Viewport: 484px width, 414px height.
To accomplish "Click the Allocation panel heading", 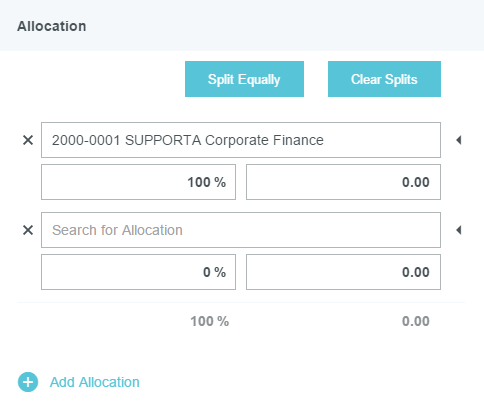I will point(52,26).
